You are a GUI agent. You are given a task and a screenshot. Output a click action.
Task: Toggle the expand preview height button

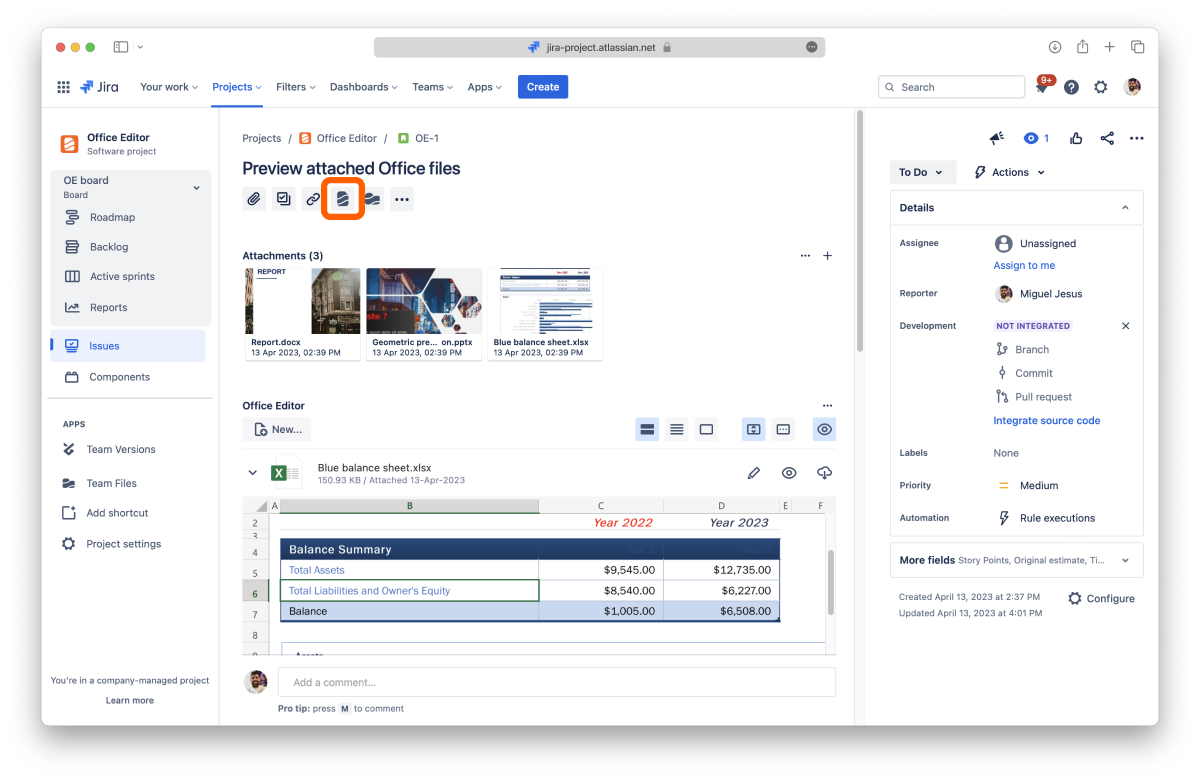754,429
